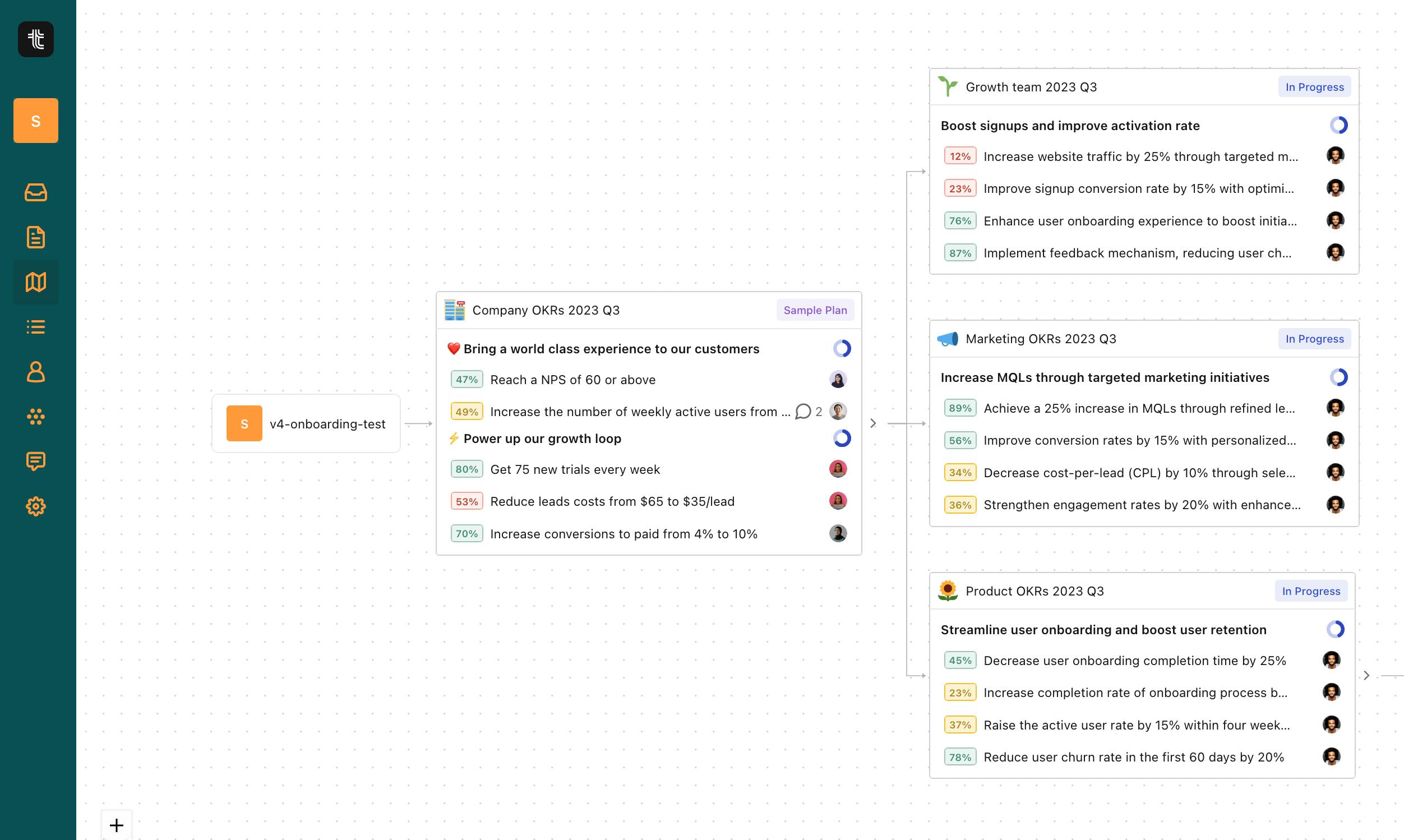
Task: Click the zoom plus button
Action: pos(116,825)
